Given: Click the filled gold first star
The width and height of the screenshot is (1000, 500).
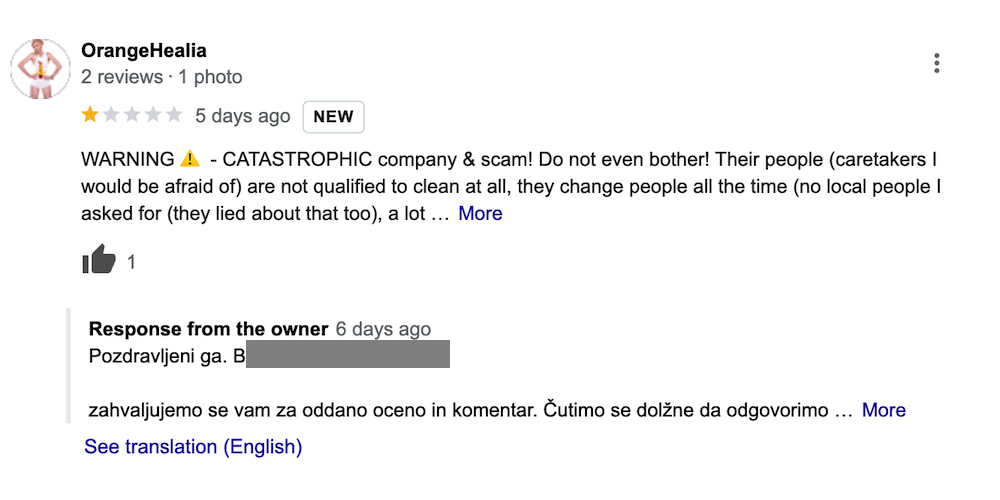Looking at the screenshot, I should (x=90, y=115).
